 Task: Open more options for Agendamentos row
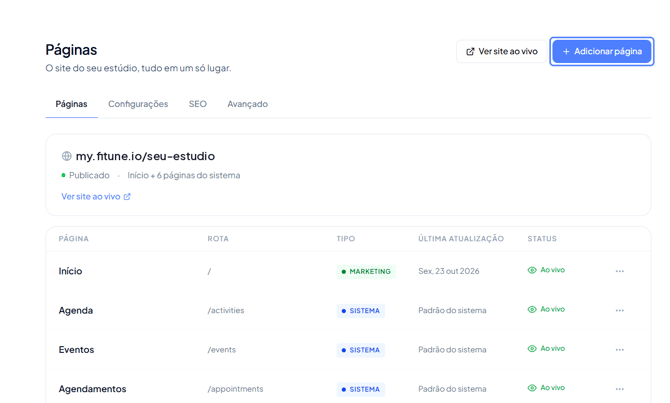click(620, 389)
